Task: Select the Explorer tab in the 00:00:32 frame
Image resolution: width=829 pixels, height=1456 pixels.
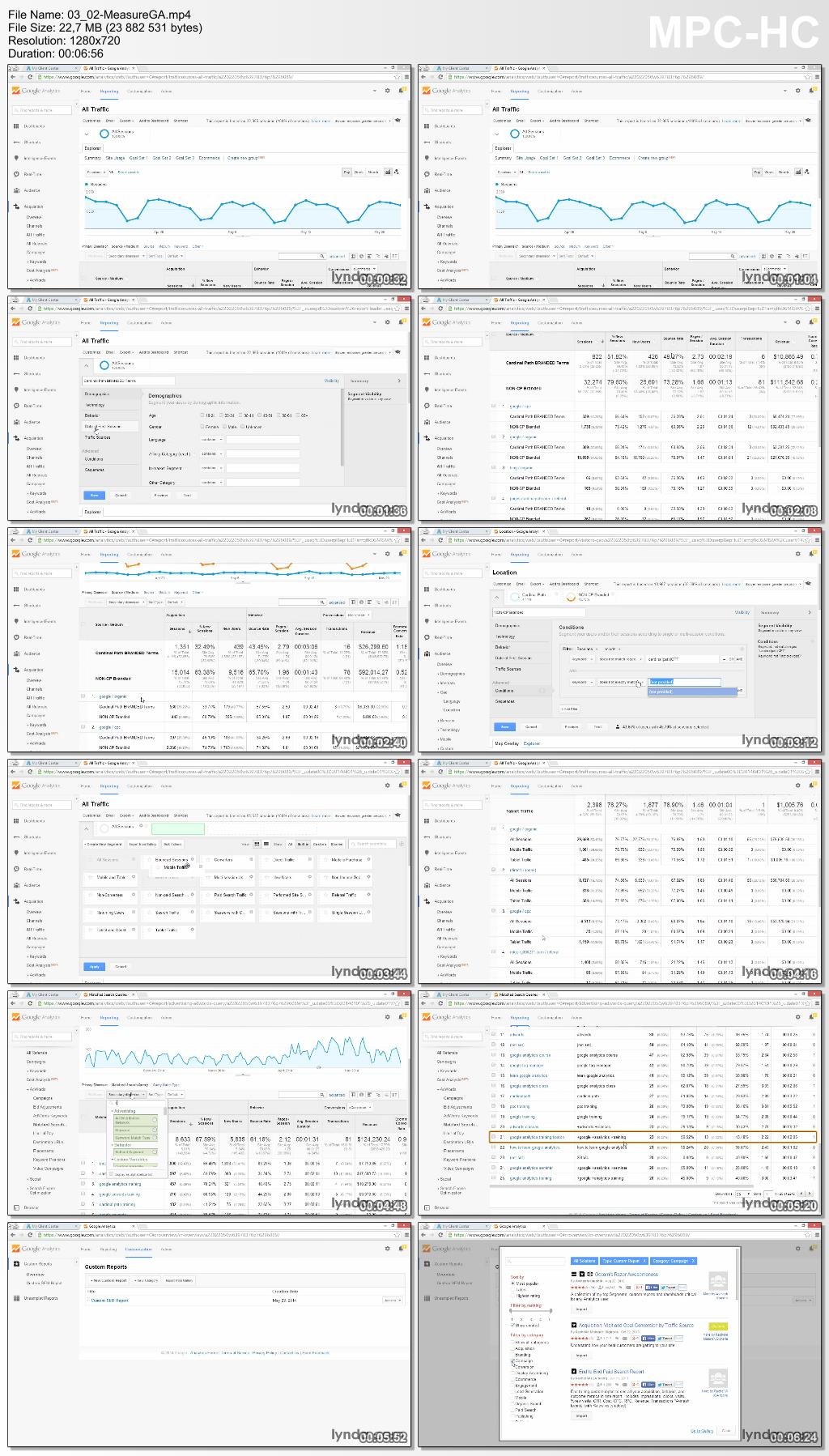Action: point(92,148)
